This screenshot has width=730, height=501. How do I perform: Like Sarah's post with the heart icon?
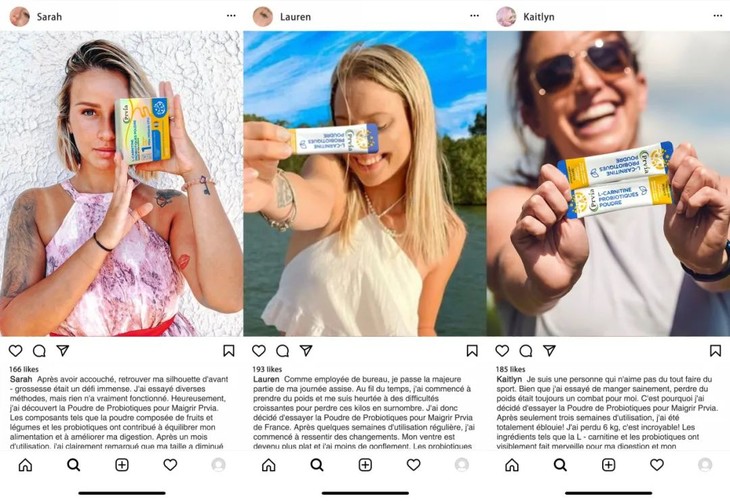(16, 351)
